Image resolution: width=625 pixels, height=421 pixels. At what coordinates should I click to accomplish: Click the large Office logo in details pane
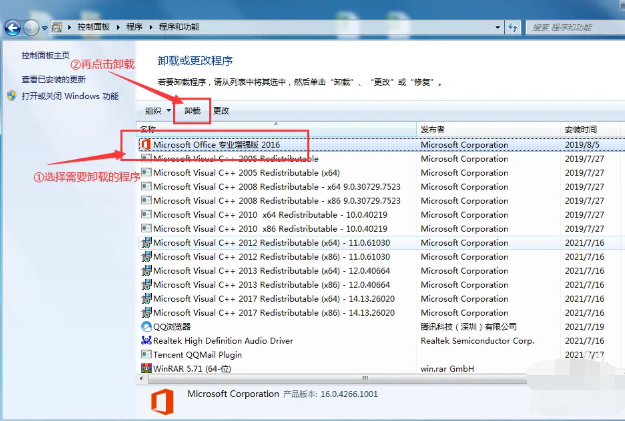164,400
